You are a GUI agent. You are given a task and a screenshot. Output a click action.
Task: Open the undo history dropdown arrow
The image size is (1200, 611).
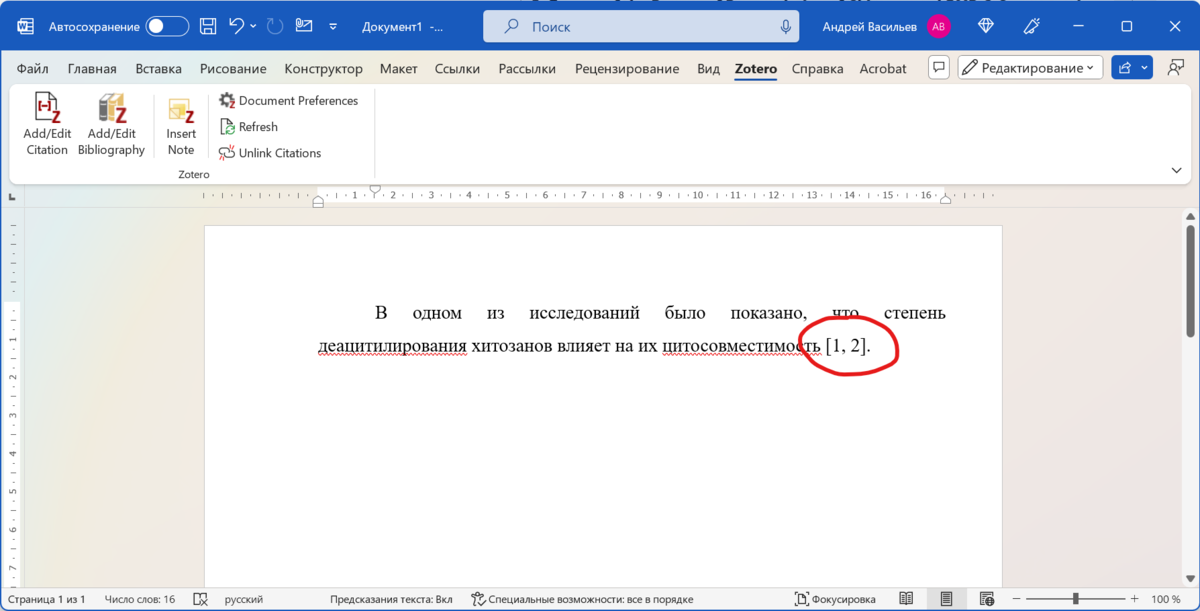coord(253,27)
